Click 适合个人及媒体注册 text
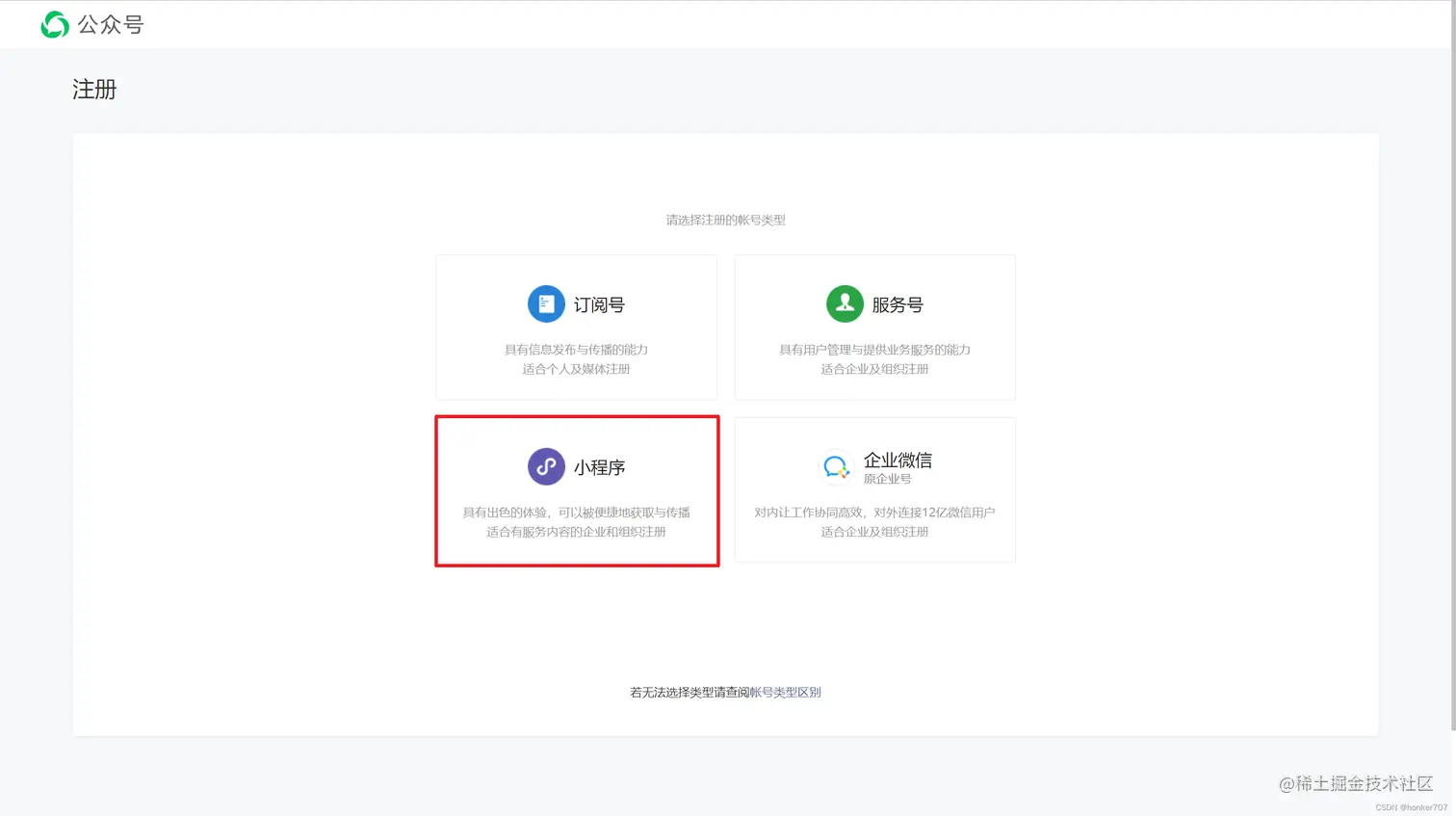Screen dimensions: 1456x816 (x=576, y=369)
